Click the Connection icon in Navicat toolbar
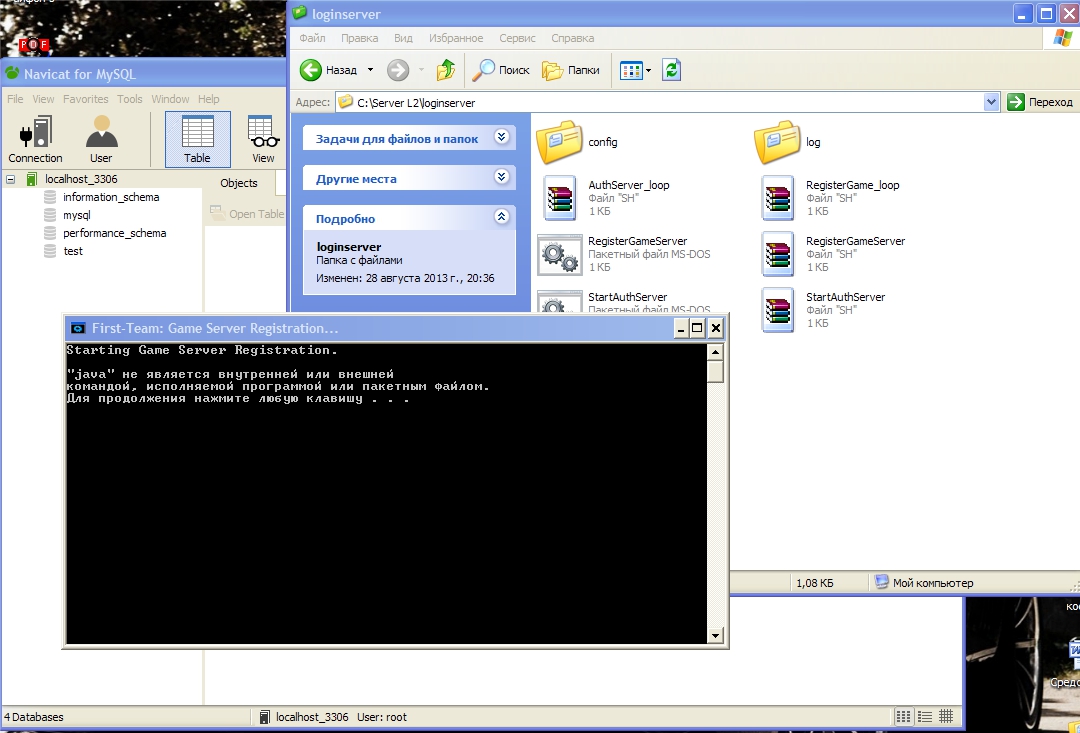 pyautogui.click(x=35, y=138)
